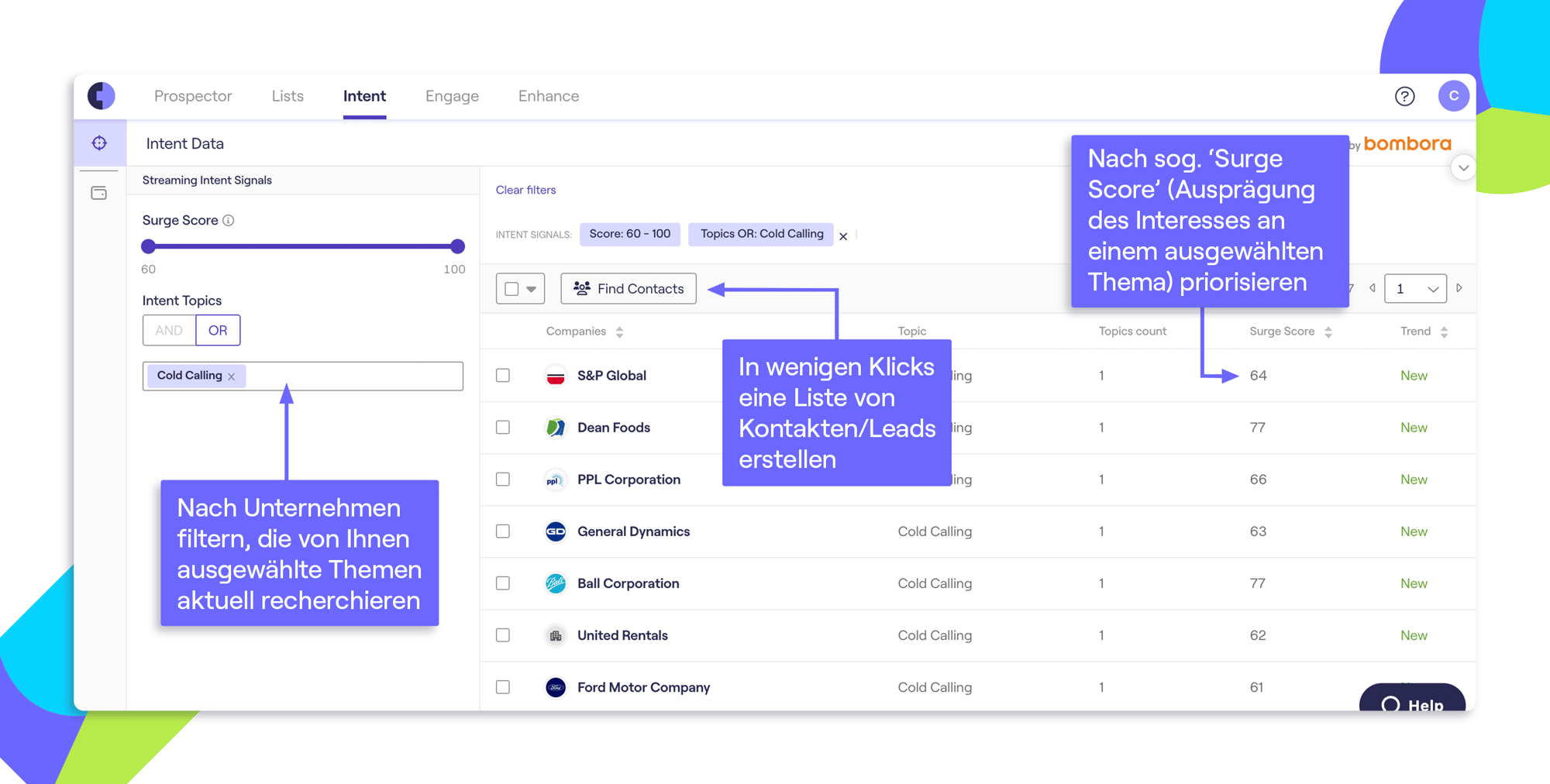Open the user avatar C menu
Viewport: 1550px width, 784px height.
tap(1453, 96)
